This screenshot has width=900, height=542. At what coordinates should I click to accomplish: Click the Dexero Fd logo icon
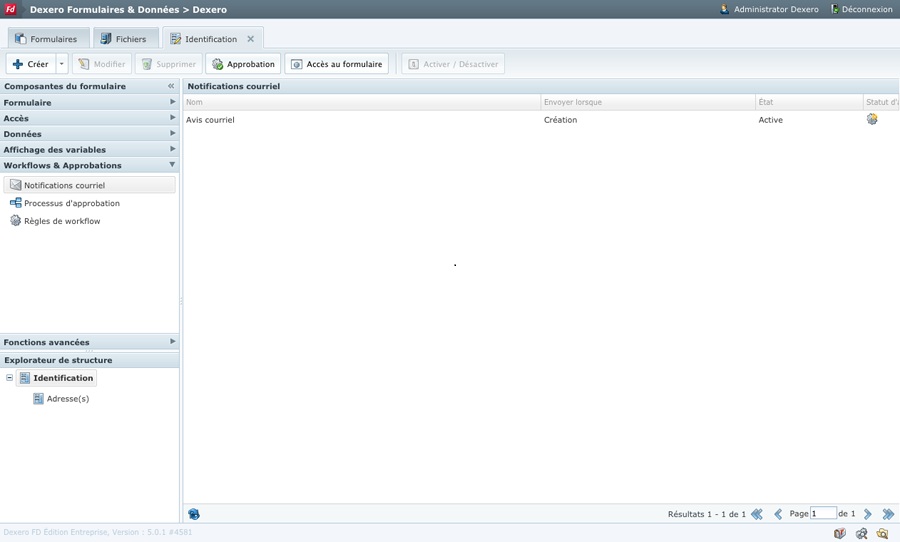pos(11,9)
